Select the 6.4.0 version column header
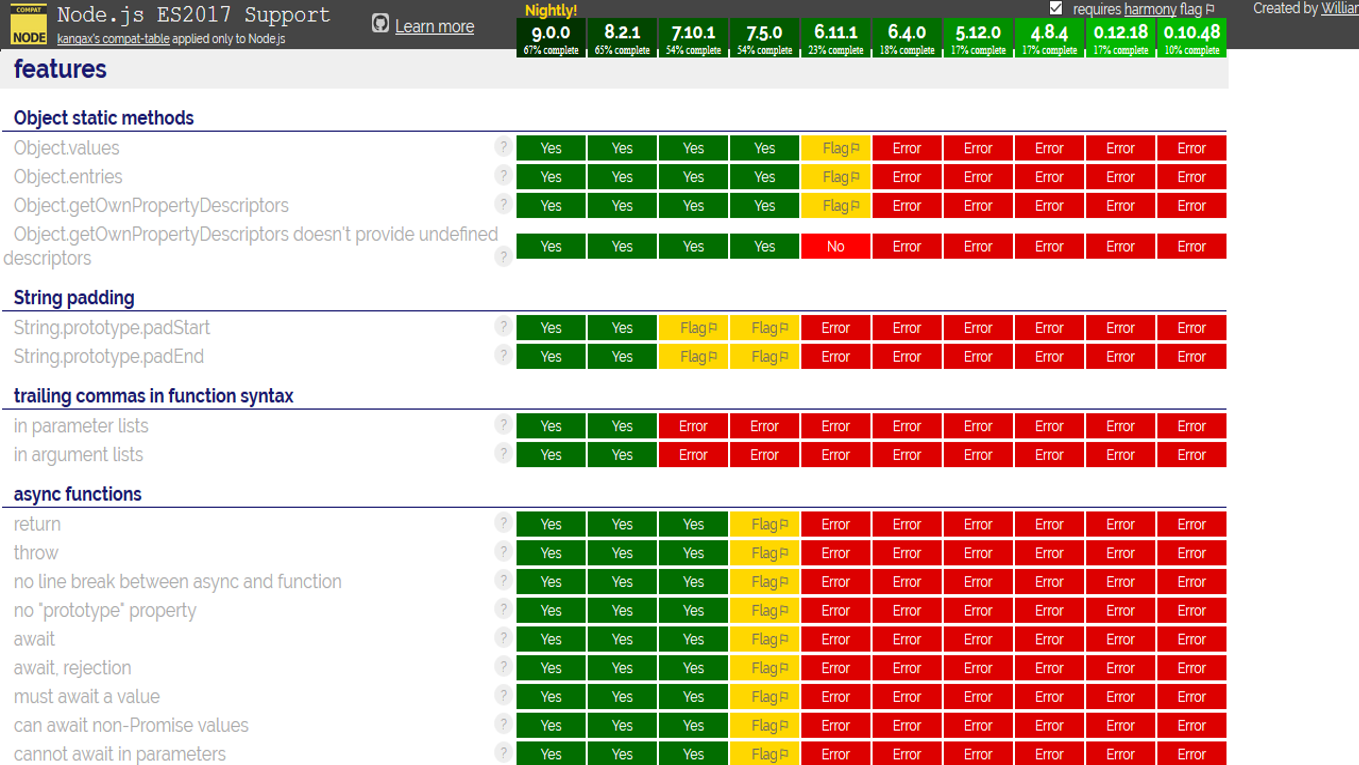Image resolution: width=1359 pixels, height=765 pixels. 907,38
